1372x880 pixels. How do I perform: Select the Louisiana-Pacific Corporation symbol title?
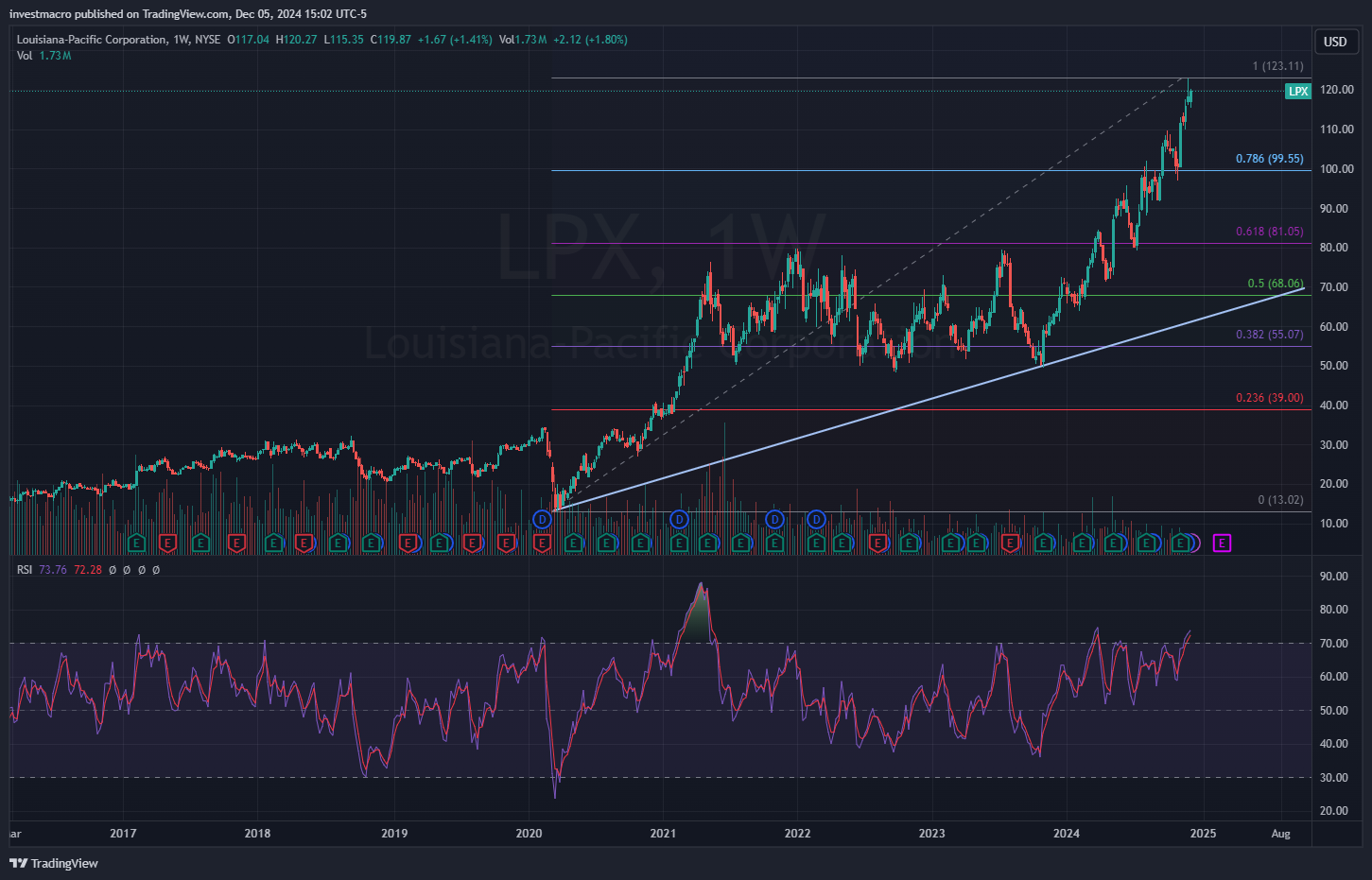[92, 40]
